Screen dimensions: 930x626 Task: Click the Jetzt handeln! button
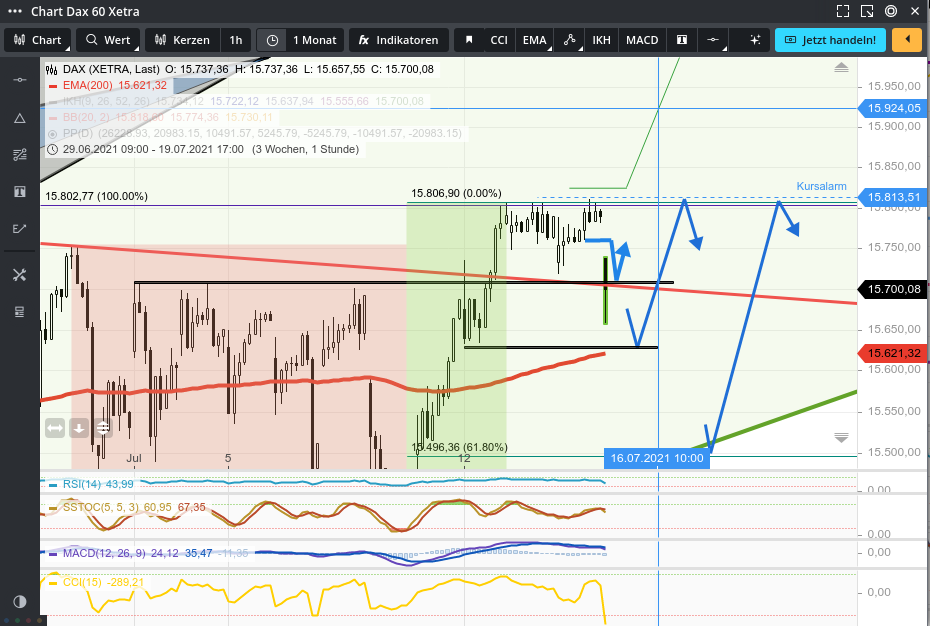point(830,41)
